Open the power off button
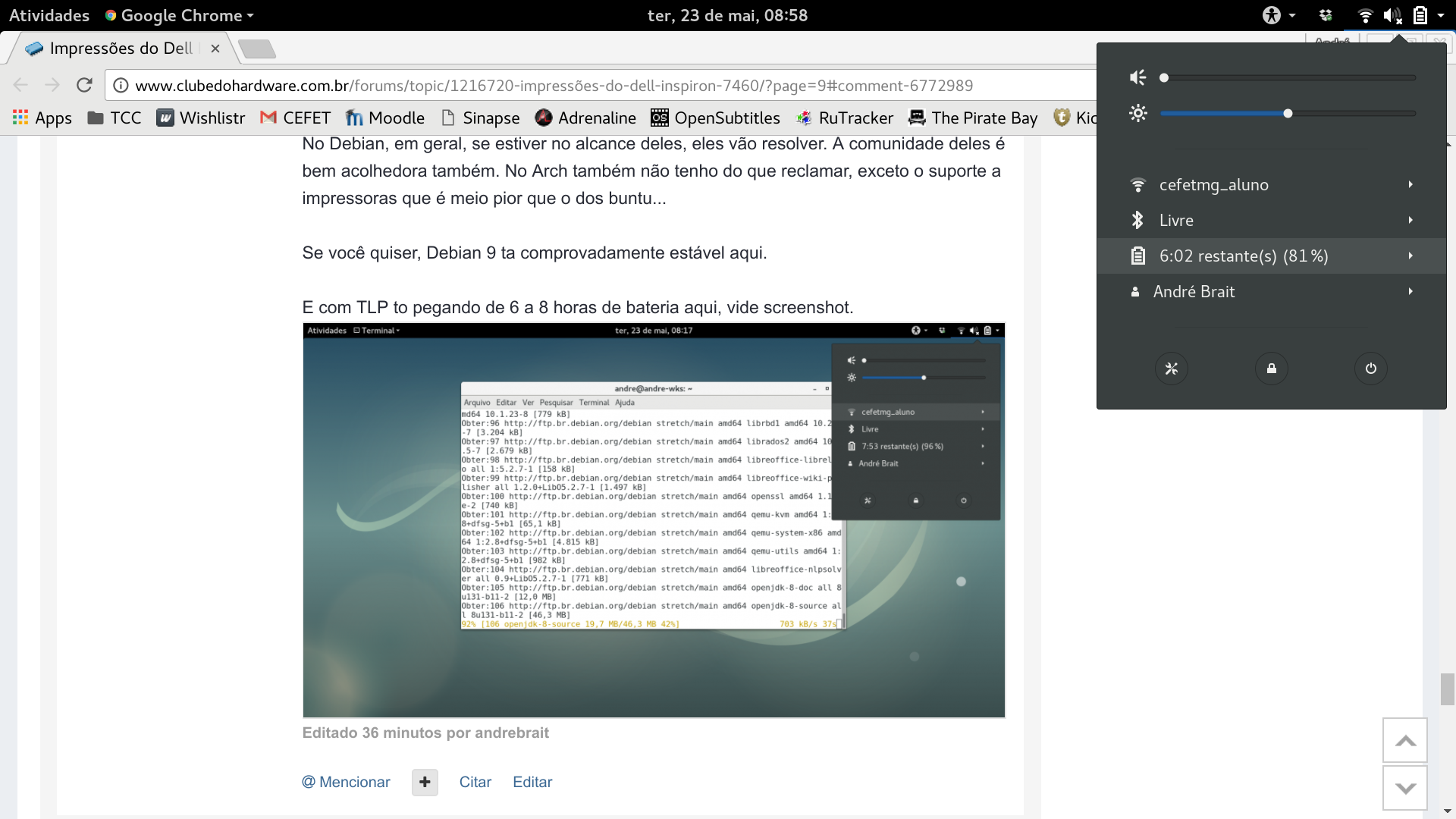Image resolution: width=1456 pixels, height=819 pixels. tap(1371, 369)
